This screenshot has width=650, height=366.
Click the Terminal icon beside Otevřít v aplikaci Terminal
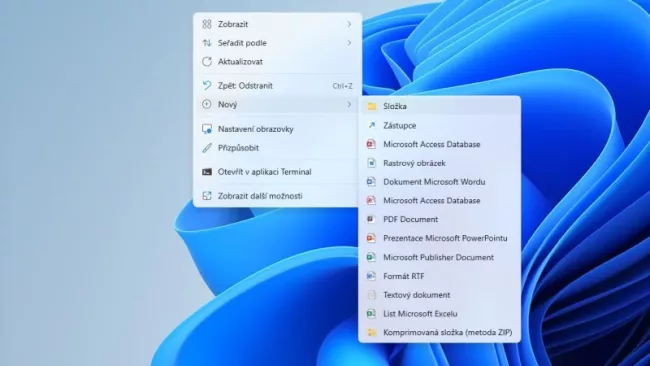(207, 172)
